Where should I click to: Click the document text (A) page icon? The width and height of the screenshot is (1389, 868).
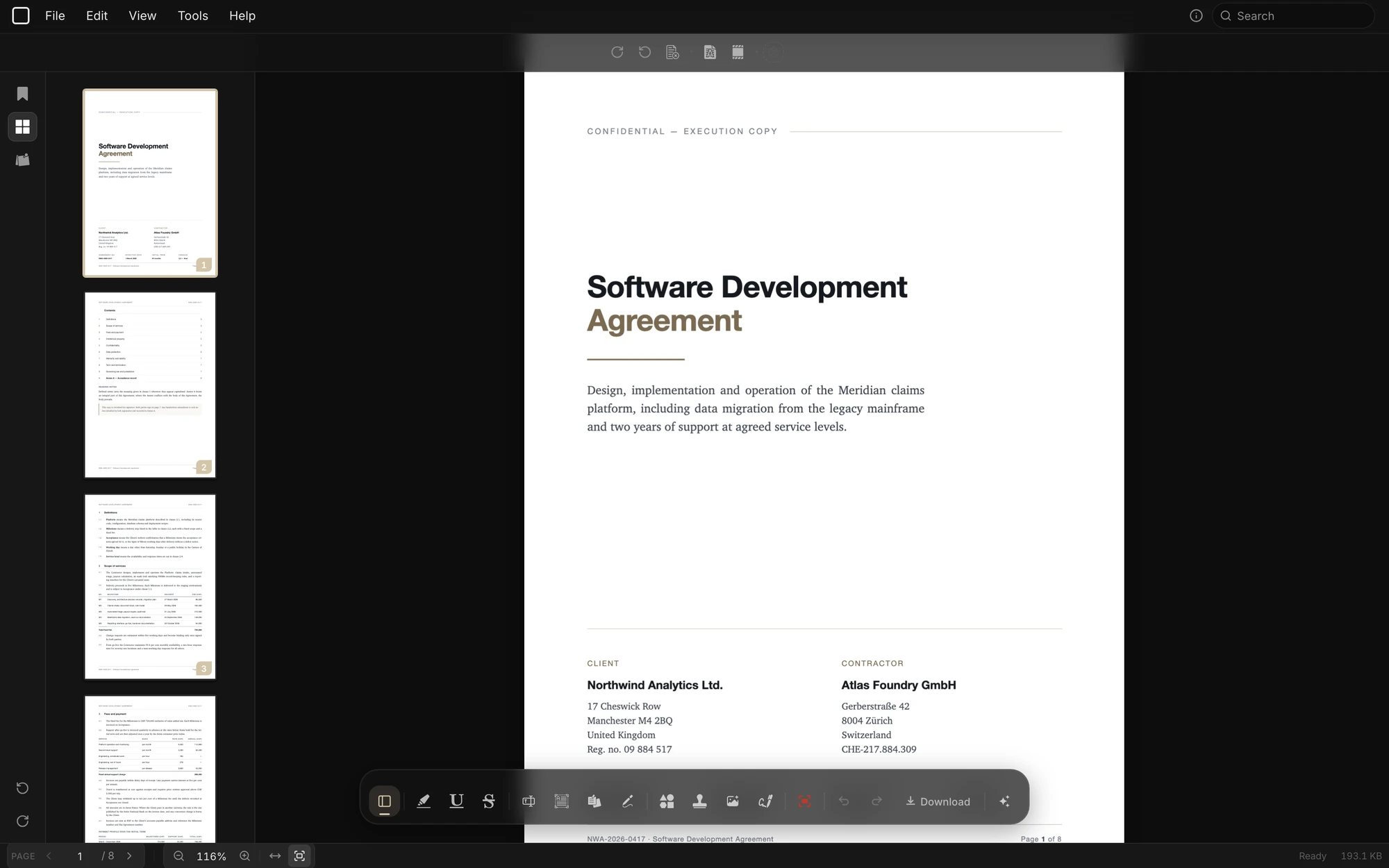pyautogui.click(x=710, y=52)
